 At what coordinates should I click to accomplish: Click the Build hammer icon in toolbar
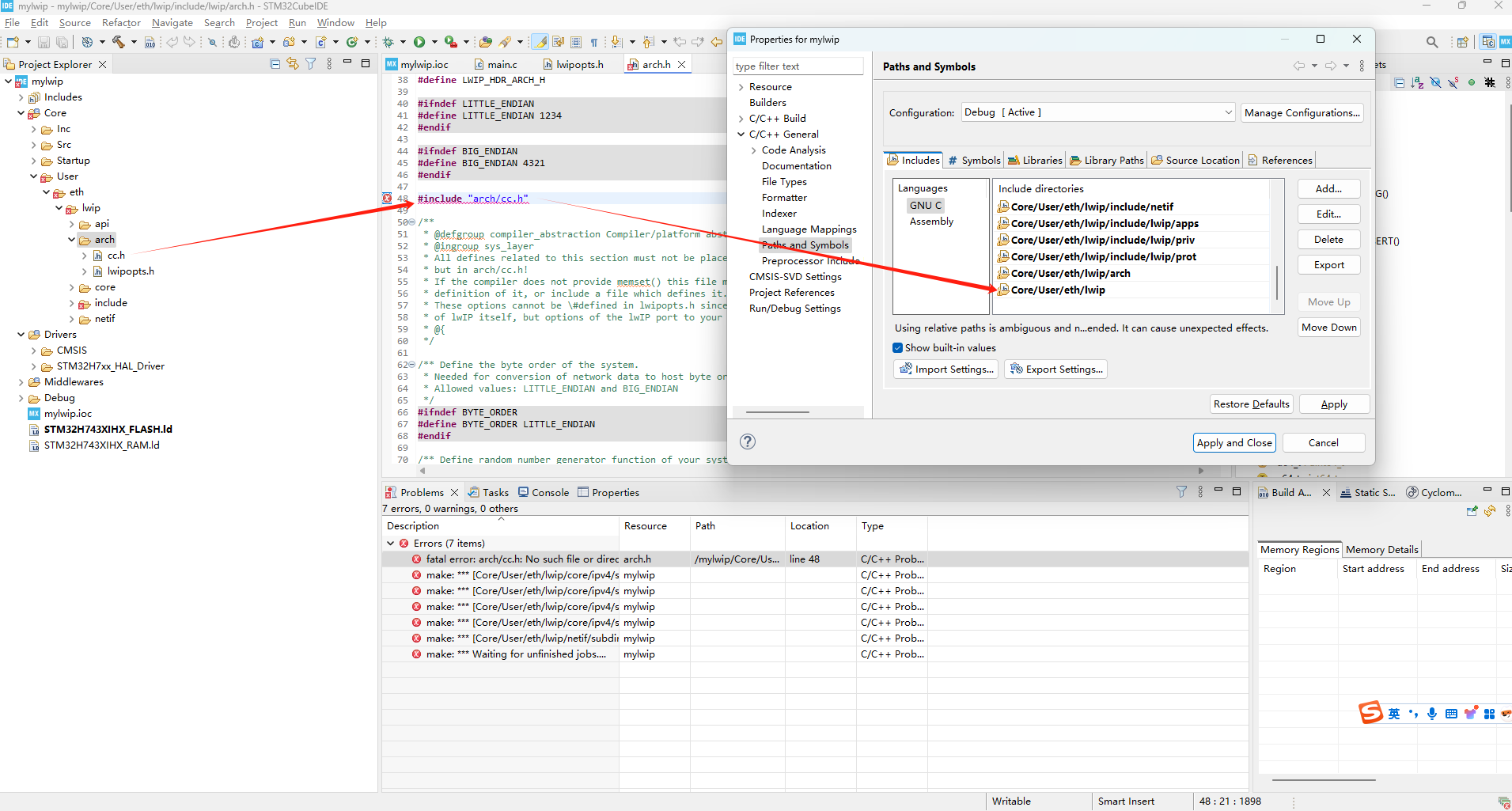click(119, 42)
